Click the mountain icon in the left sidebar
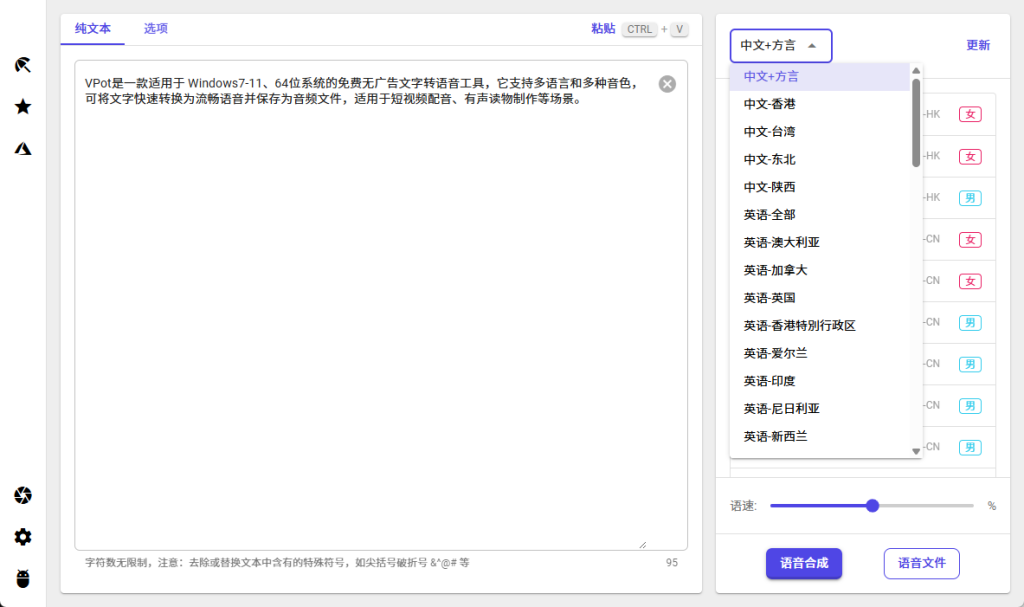The height and width of the screenshot is (607, 1024). point(22,148)
